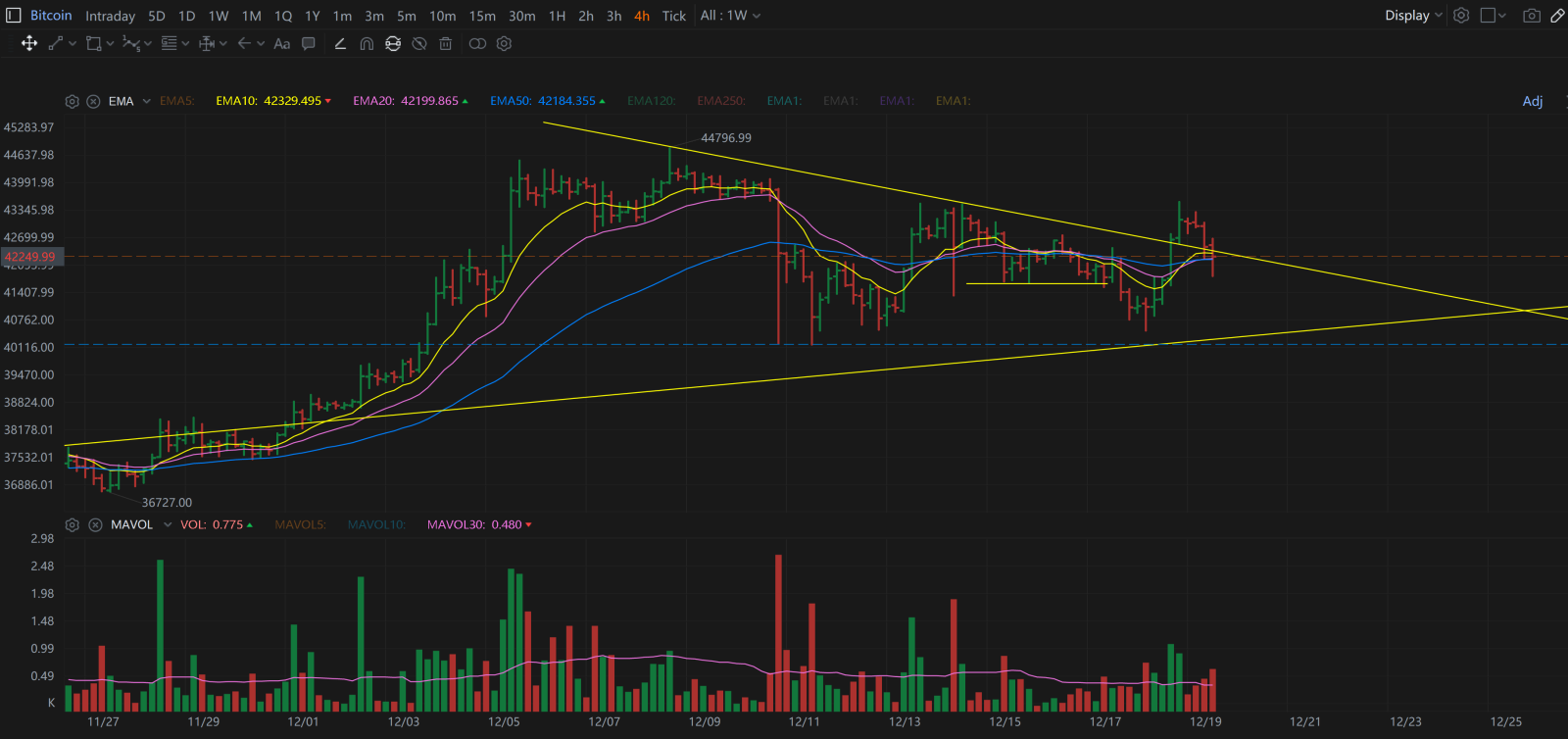Image resolution: width=1568 pixels, height=739 pixels.
Task: Open MAVOL indicator settings gear
Action: click(72, 524)
